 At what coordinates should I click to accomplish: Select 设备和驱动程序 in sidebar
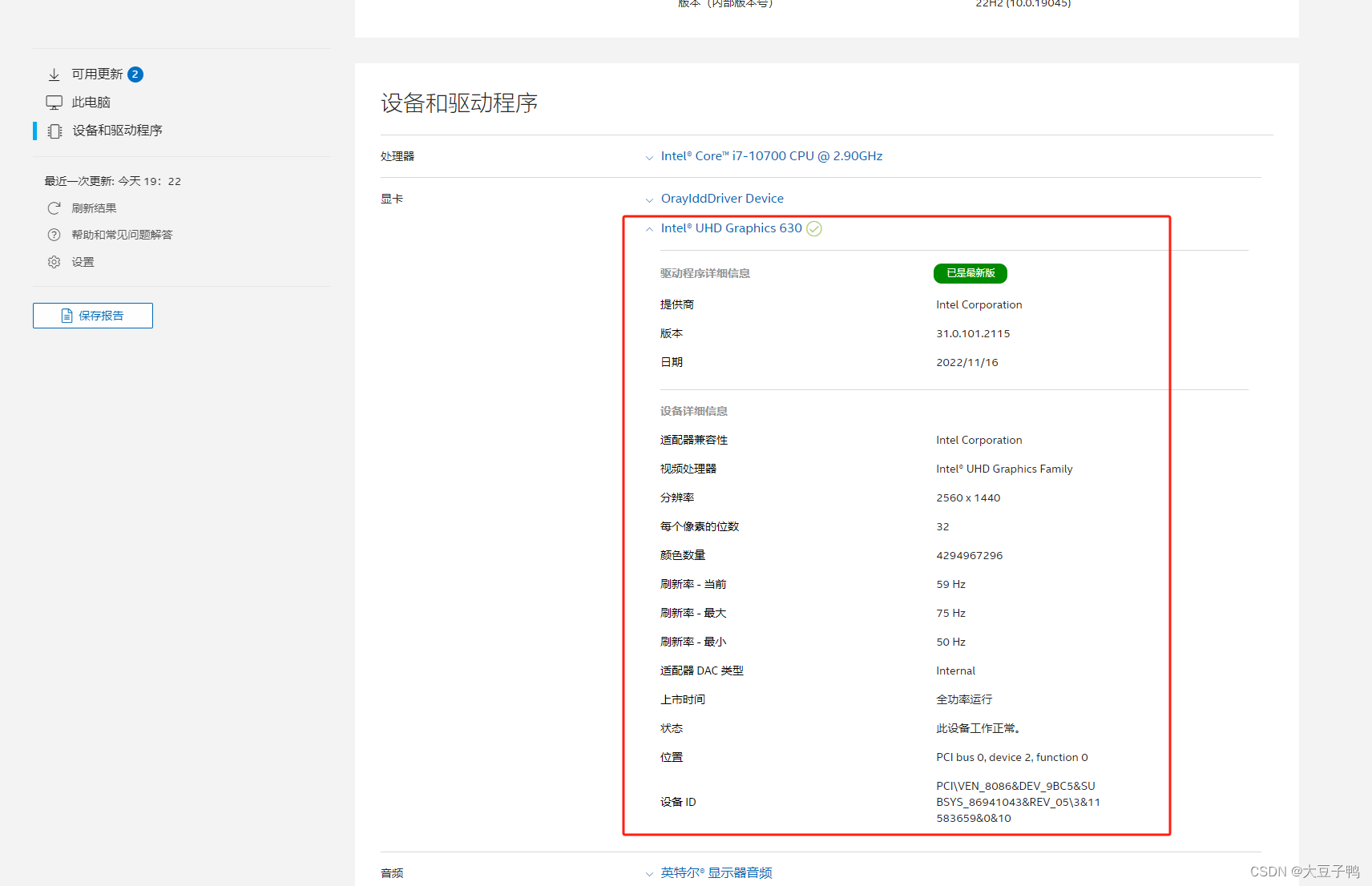point(117,131)
